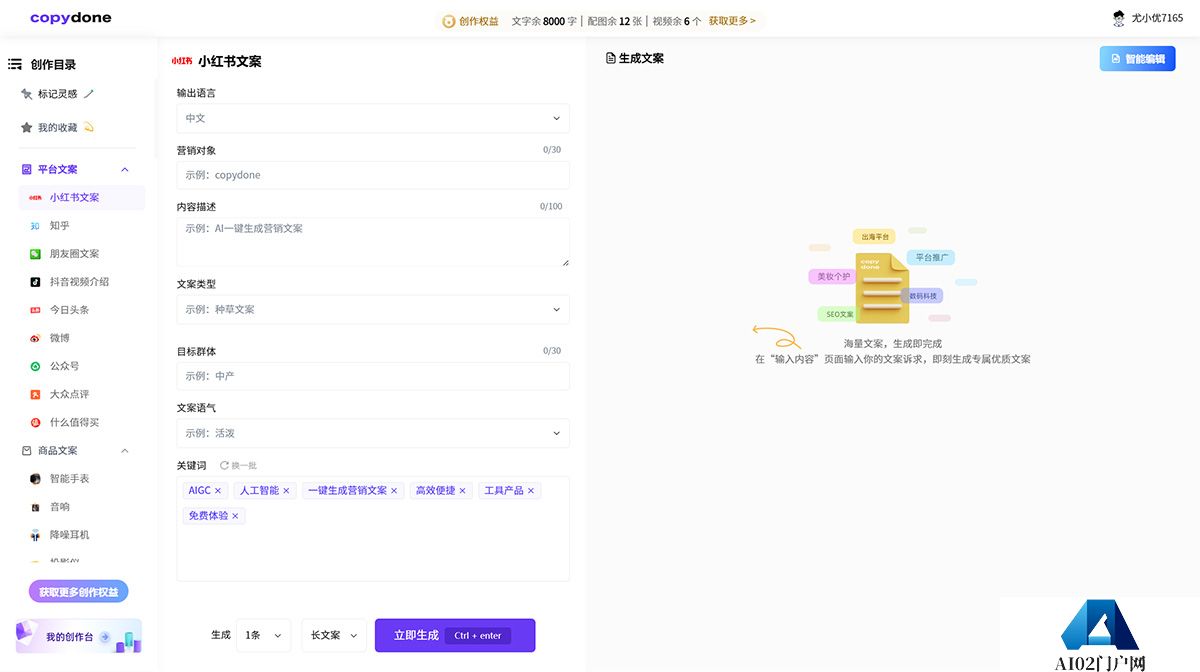The width and height of the screenshot is (1200, 672).
Task: Open the 输出语言 dropdown
Action: (x=373, y=118)
